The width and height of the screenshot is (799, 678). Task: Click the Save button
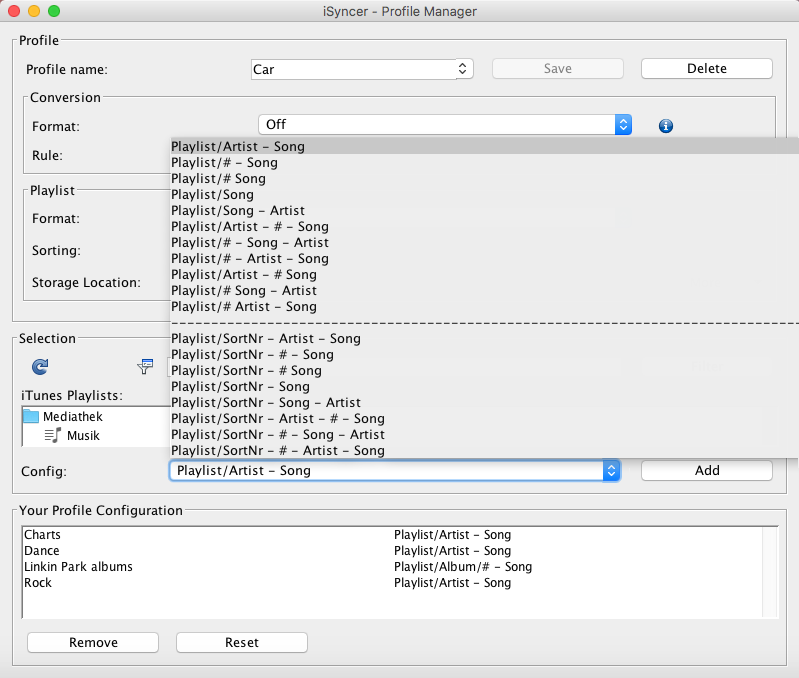557,68
